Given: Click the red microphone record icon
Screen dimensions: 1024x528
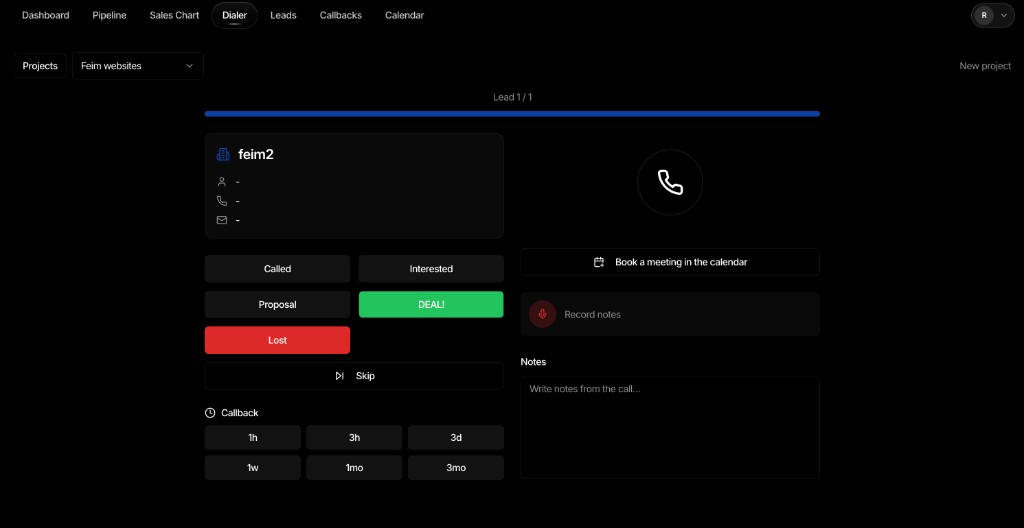Looking at the screenshot, I should pyautogui.click(x=542, y=314).
